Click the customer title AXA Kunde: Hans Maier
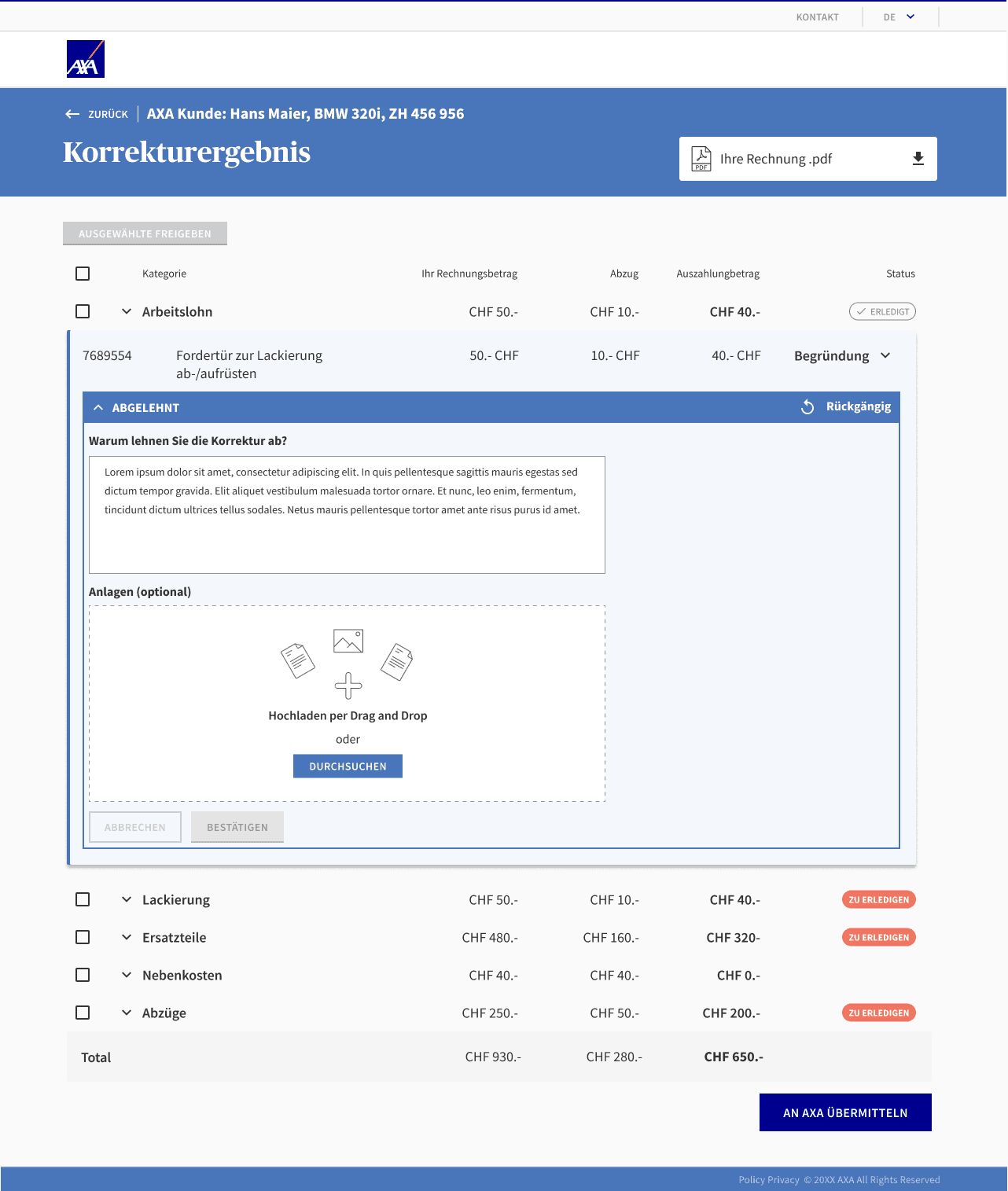Image resolution: width=1008 pixels, height=1191 pixels. (x=305, y=113)
